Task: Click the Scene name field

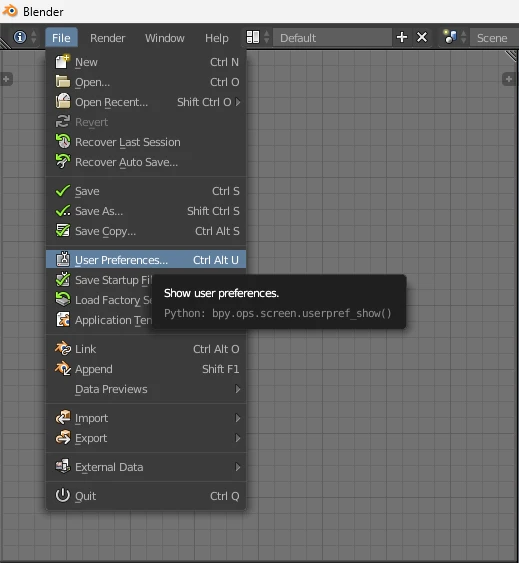Action: point(495,37)
